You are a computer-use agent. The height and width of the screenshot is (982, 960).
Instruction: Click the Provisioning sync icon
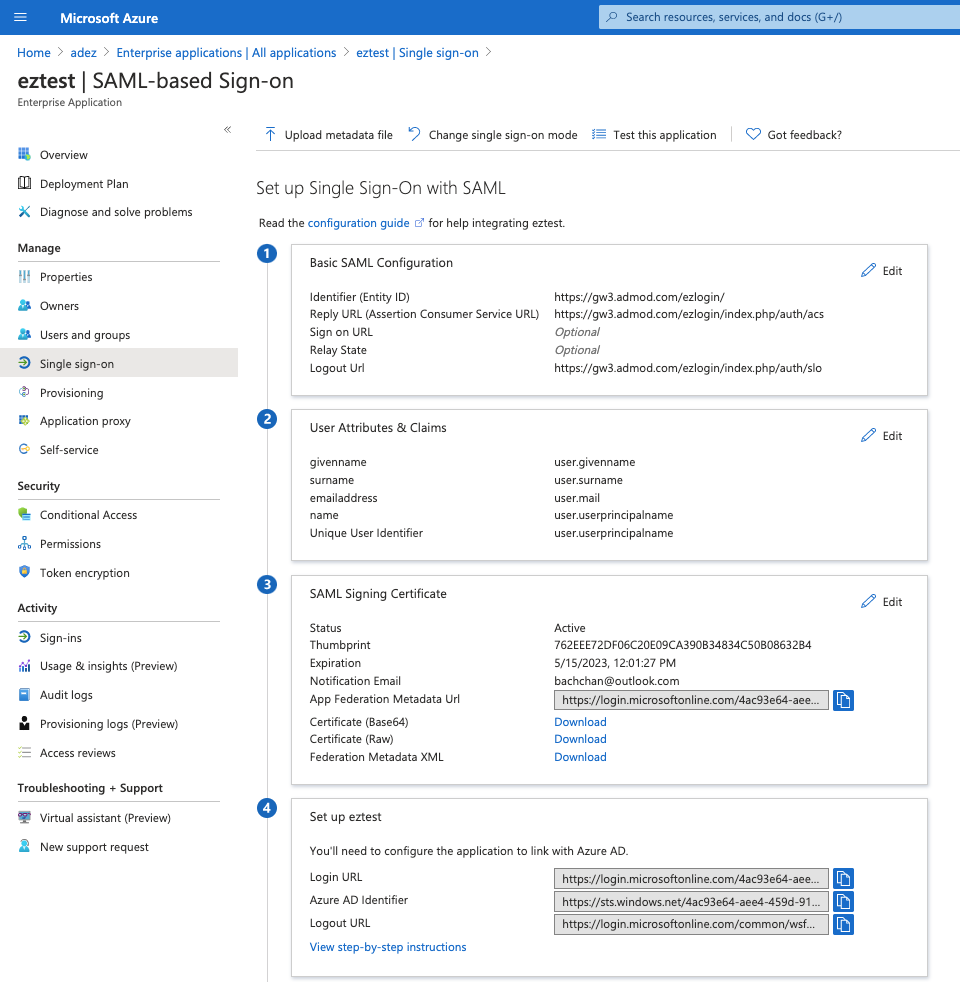click(24, 392)
